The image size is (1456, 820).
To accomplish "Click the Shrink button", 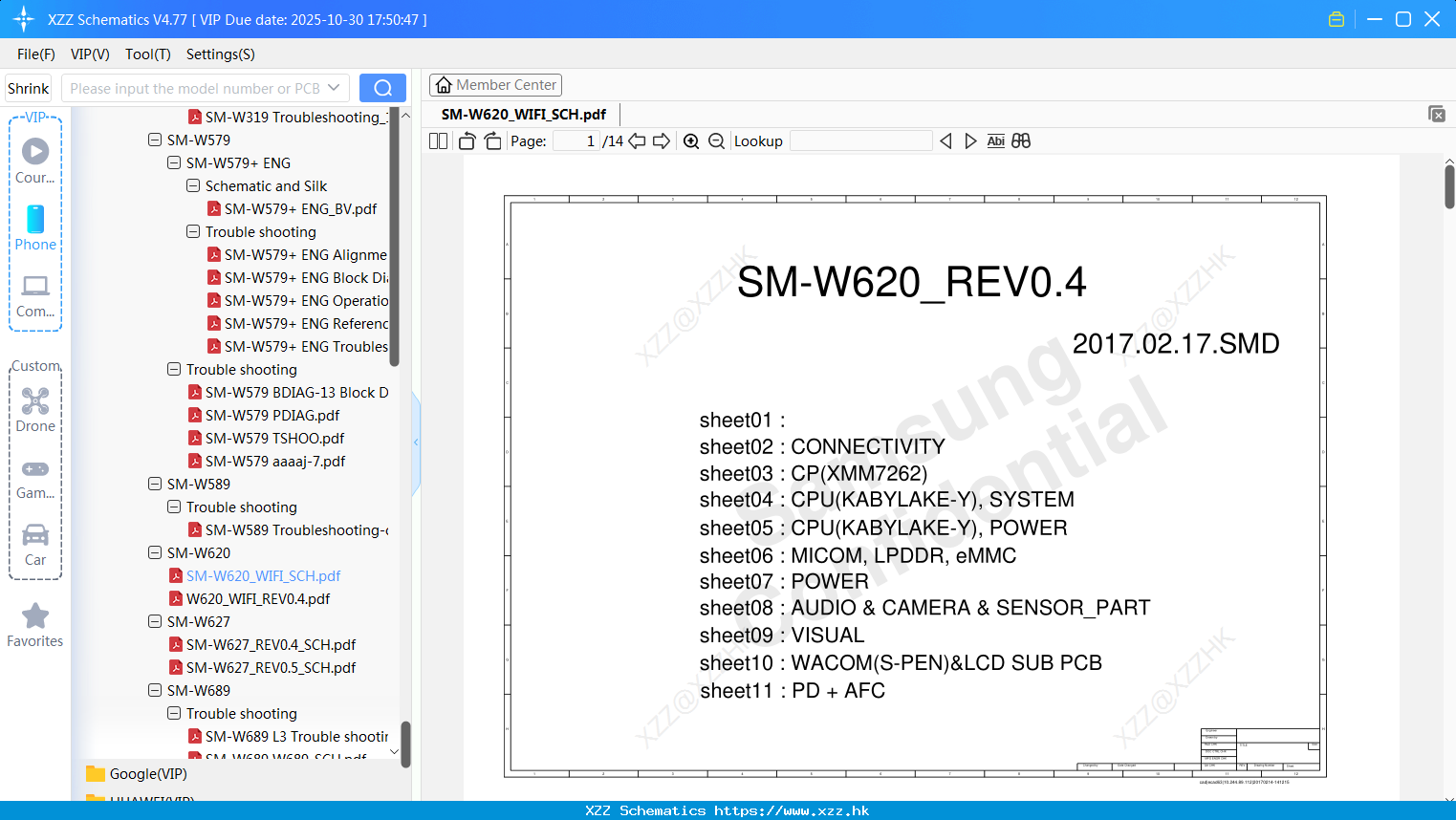I will pos(28,88).
